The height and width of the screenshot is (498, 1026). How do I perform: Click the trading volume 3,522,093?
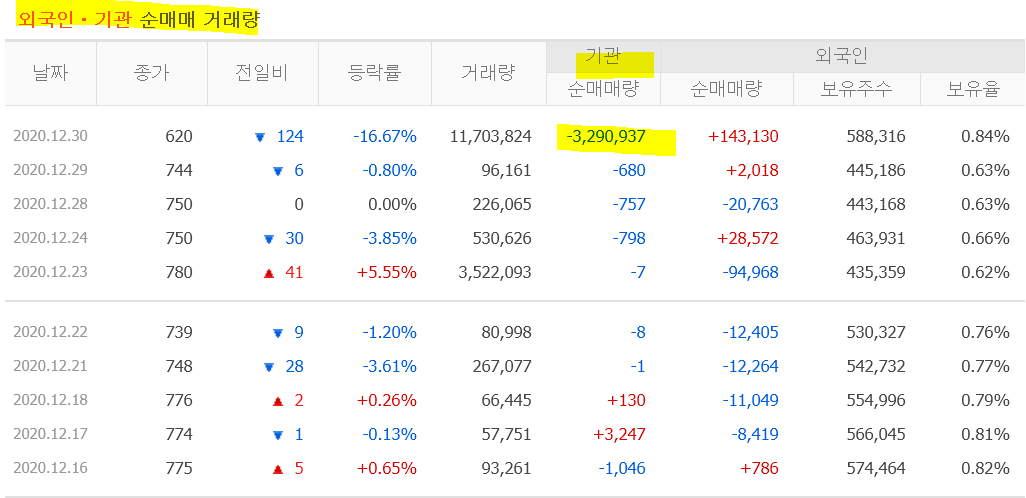tap(495, 272)
